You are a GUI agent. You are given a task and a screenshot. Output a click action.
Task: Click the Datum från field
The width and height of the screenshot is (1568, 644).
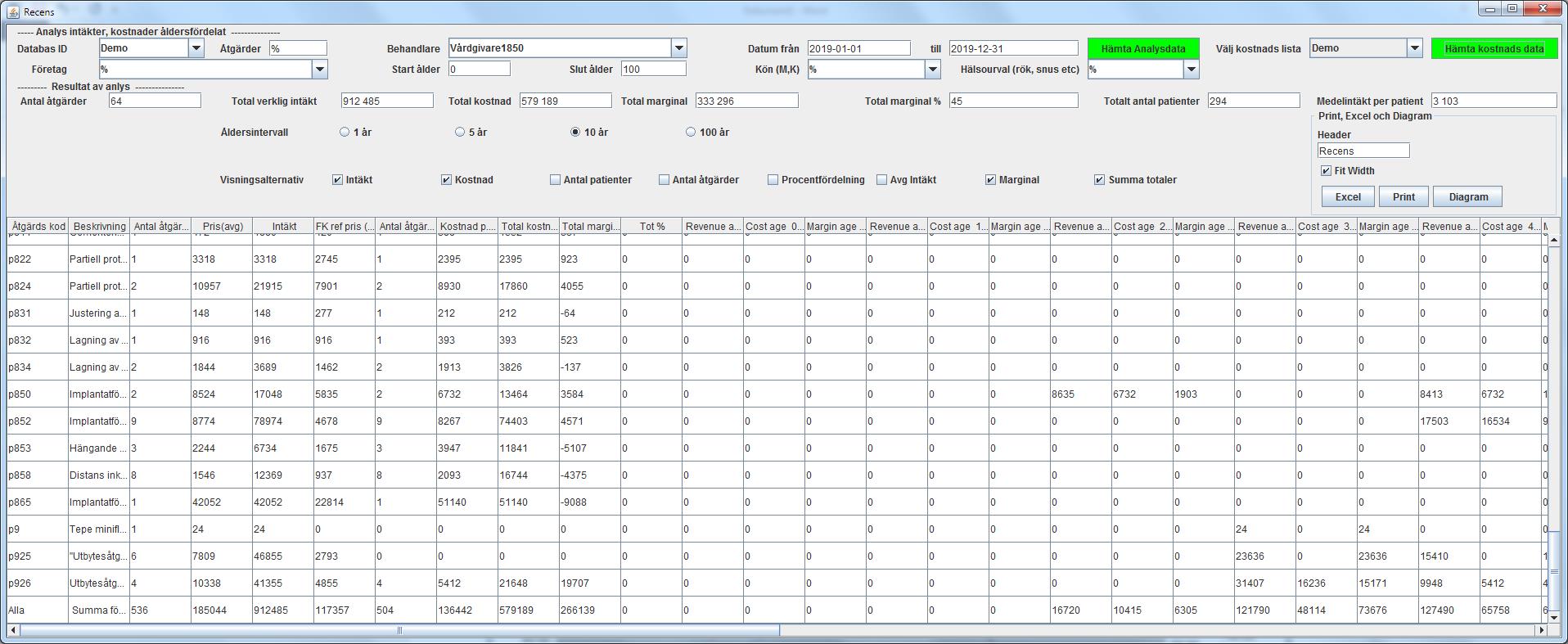pyautogui.click(x=858, y=48)
